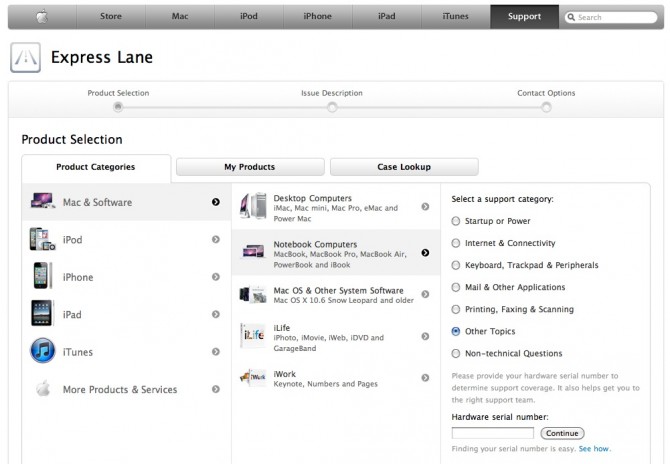
Task: Expand More Products & Services arrow
Action: pos(216,389)
